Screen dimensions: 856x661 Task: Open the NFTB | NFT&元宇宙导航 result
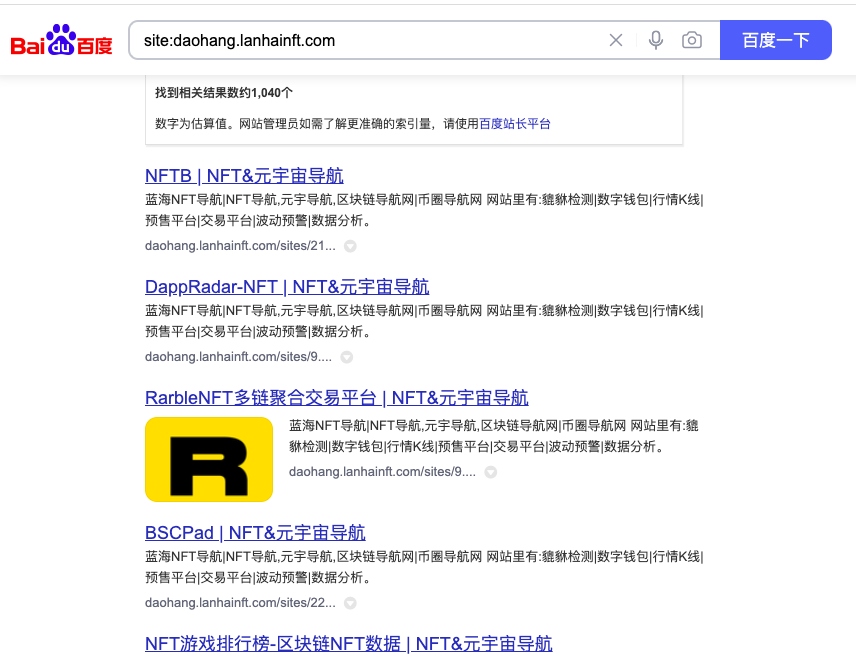[x=244, y=176]
